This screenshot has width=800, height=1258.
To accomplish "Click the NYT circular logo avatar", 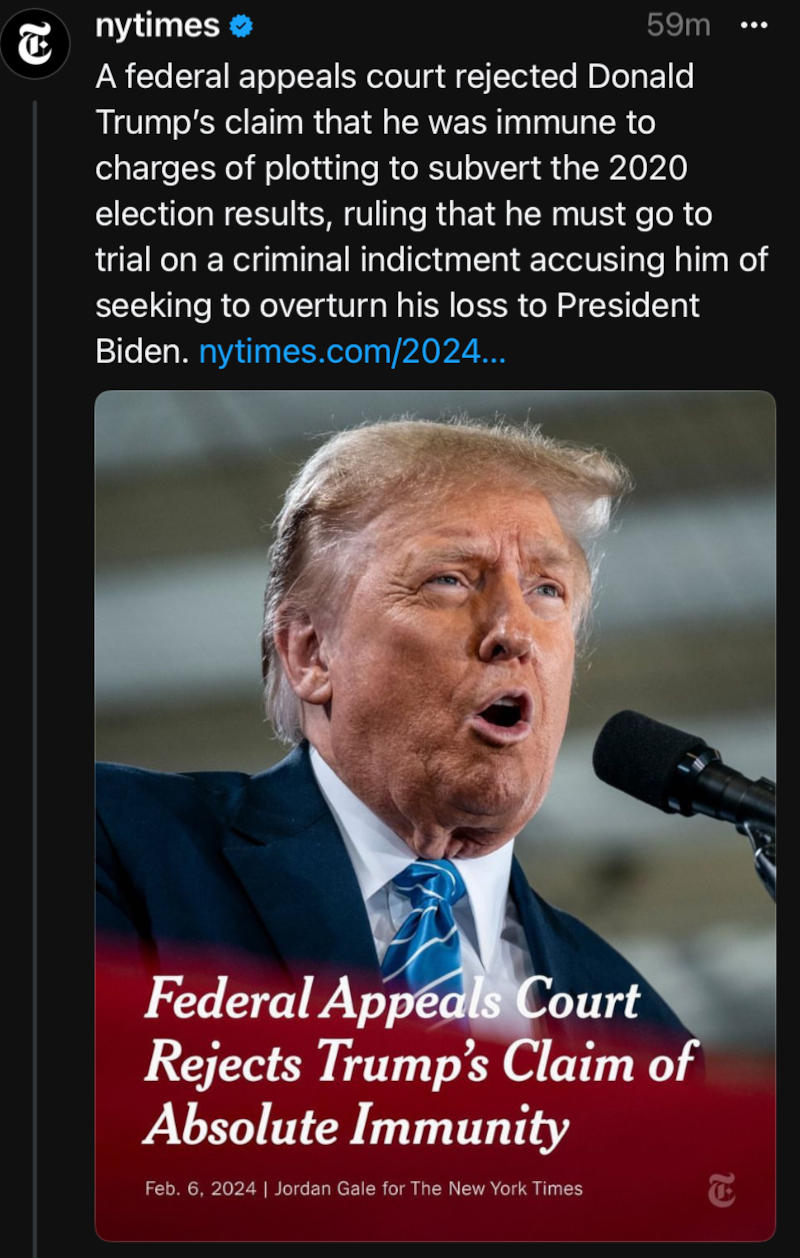I will point(35,43).
